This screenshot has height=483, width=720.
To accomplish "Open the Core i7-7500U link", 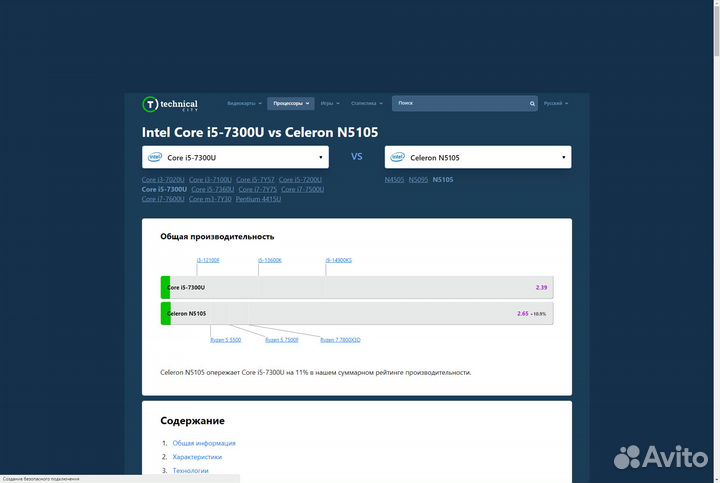I will tap(303, 189).
